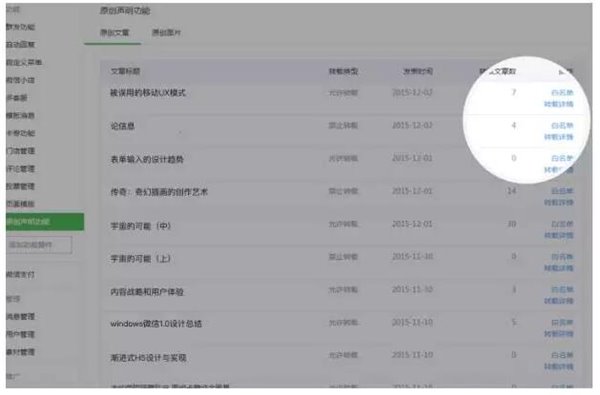Click 转载详情 link for 内容战略和用户体验
This screenshot has width=600, height=395.
559,301
